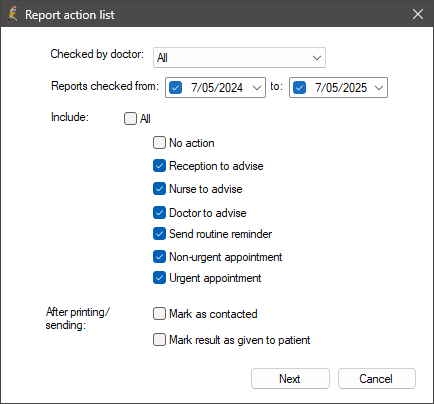Image resolution: width=434 pixels, height=404 pixels.
Task: Enable the No action checkbox
Action: [159, 143]
